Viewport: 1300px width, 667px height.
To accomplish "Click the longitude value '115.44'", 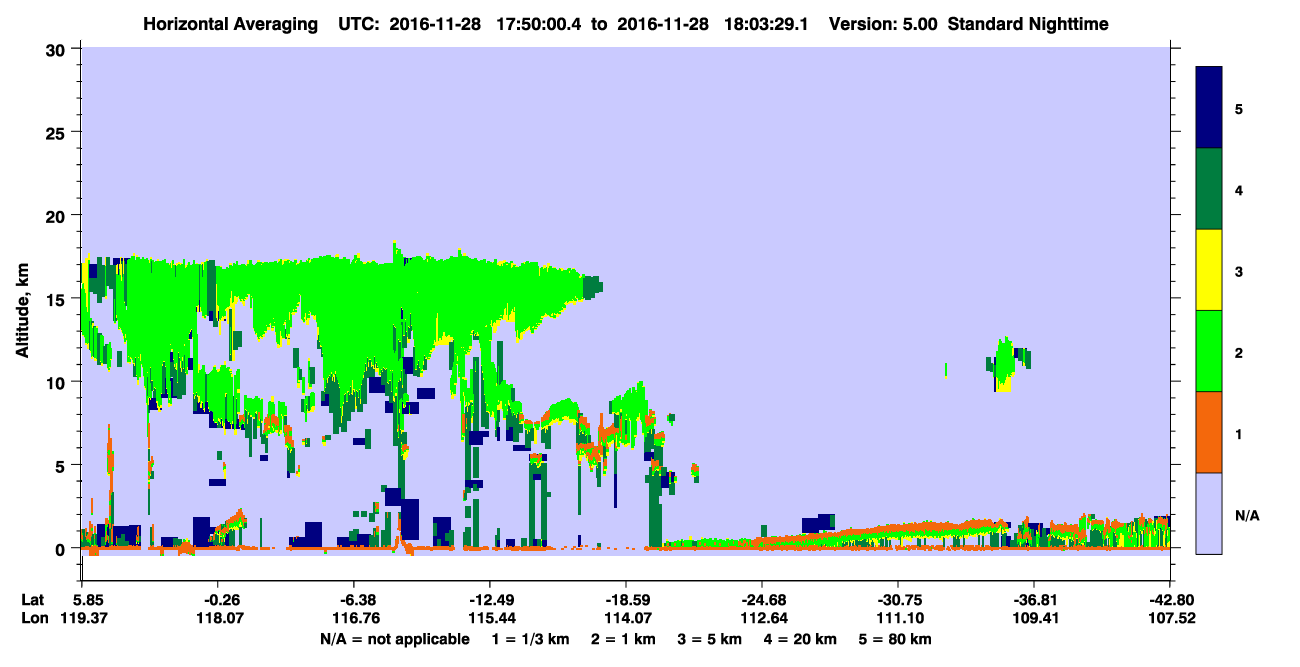I will click(x=491, y=618).
